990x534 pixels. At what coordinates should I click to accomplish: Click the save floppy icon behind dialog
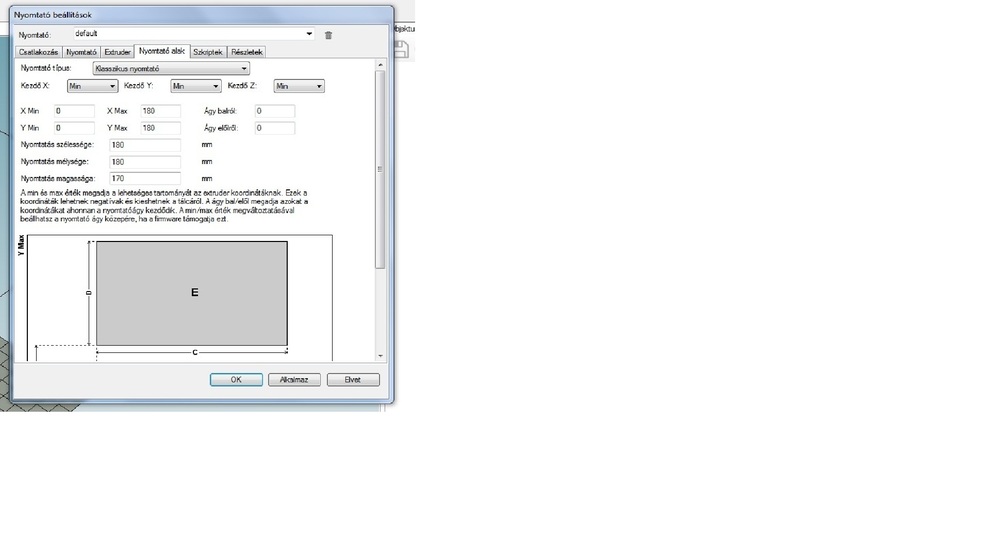coord(404,47)
